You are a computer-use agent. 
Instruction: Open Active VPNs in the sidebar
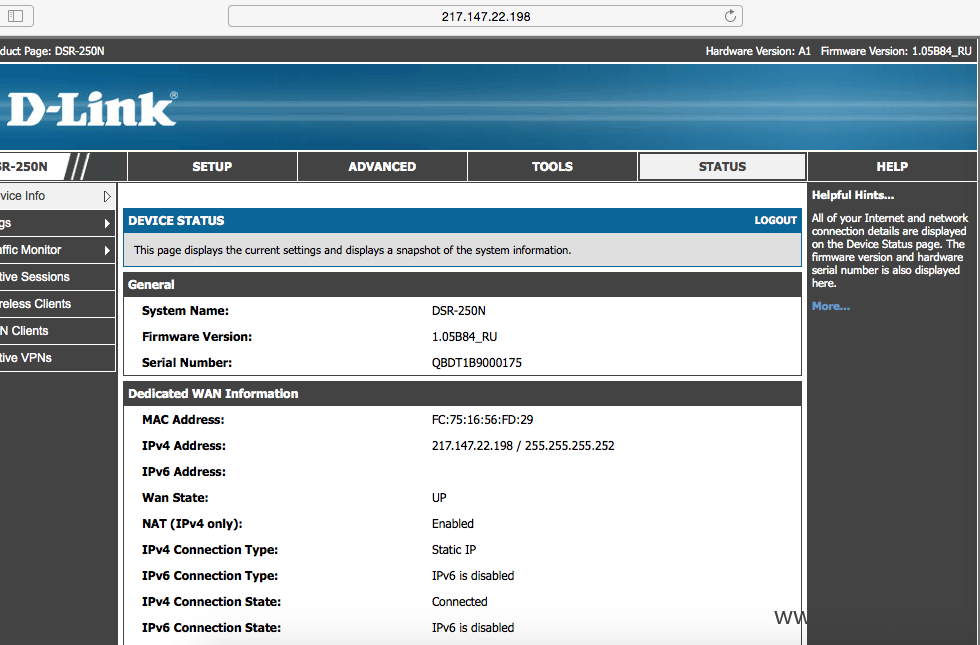[x=57, y=358]
